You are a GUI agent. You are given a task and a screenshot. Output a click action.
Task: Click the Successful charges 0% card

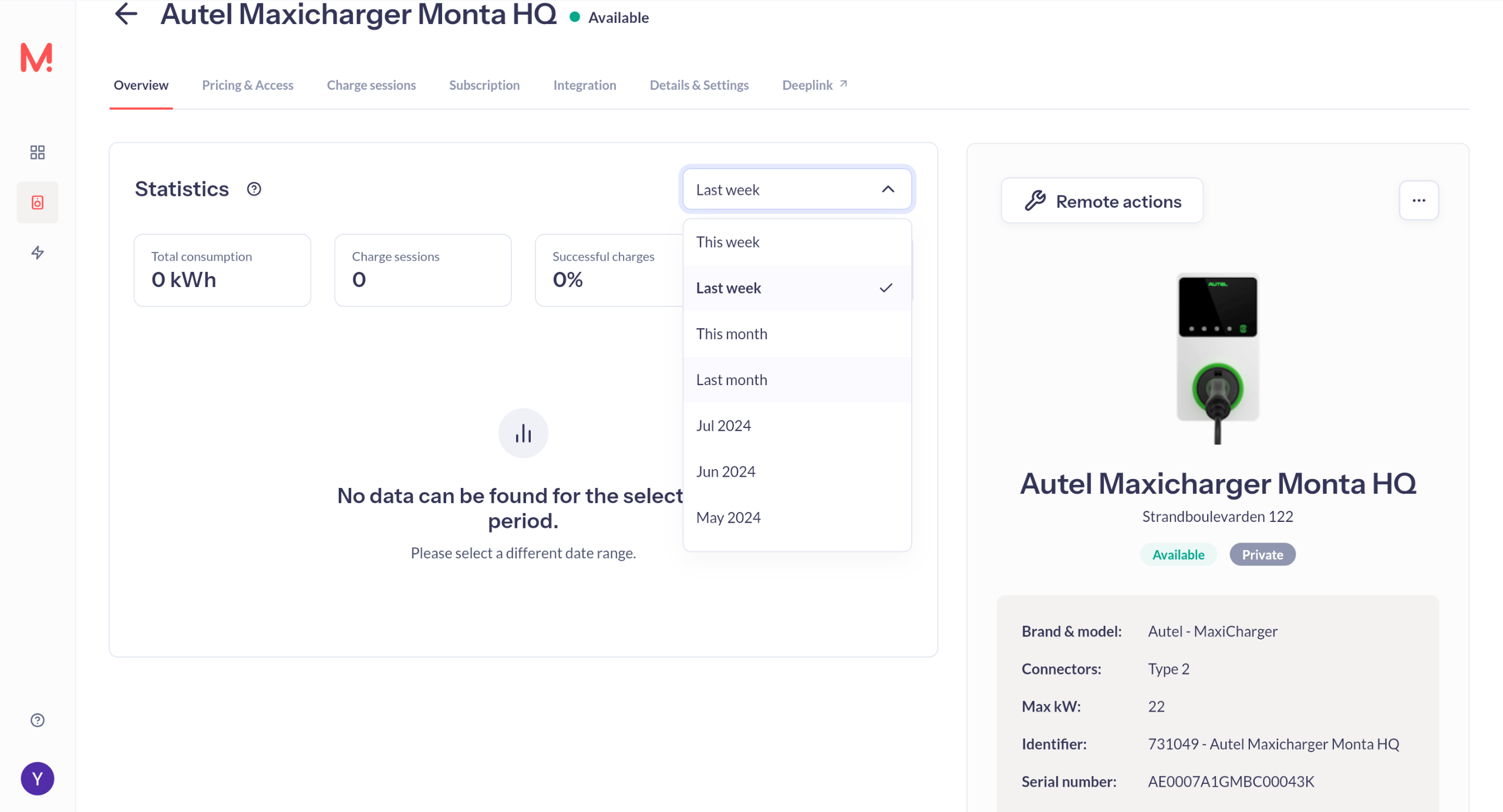(609, 270)
